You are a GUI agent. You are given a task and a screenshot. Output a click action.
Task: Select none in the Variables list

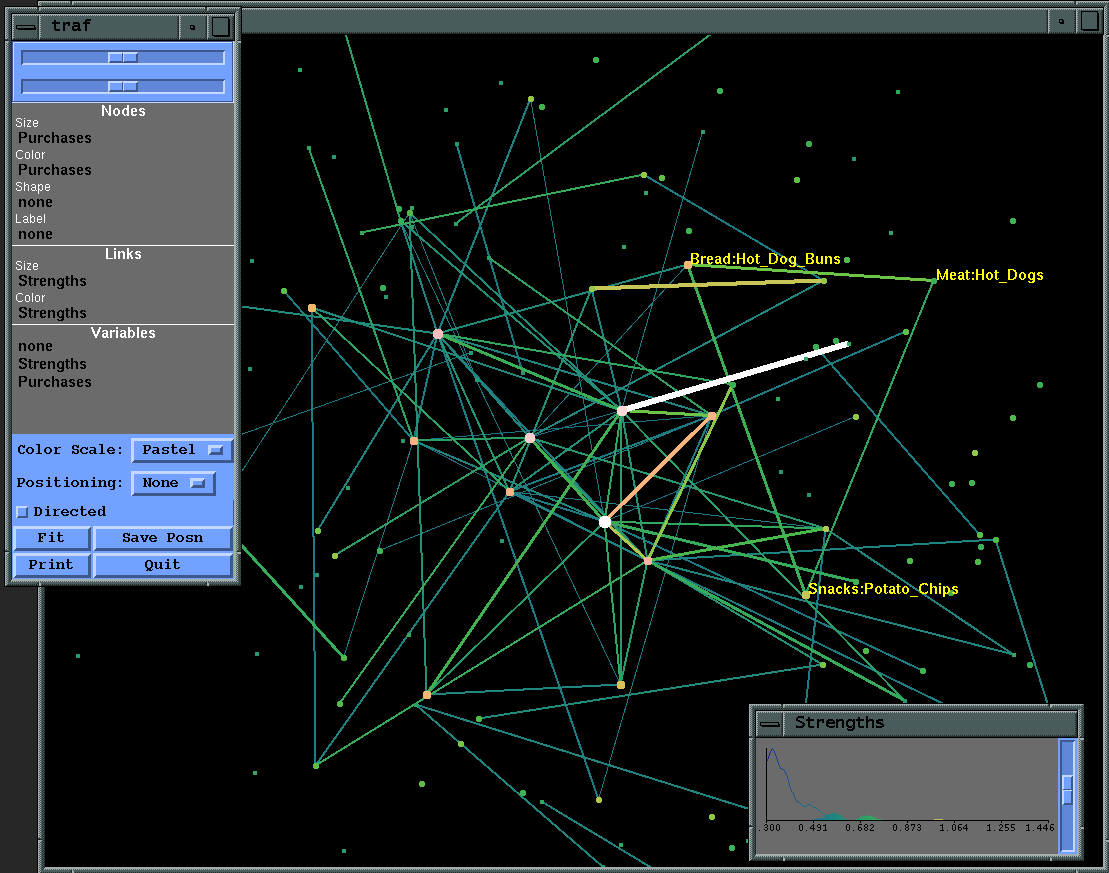point(35,346)
